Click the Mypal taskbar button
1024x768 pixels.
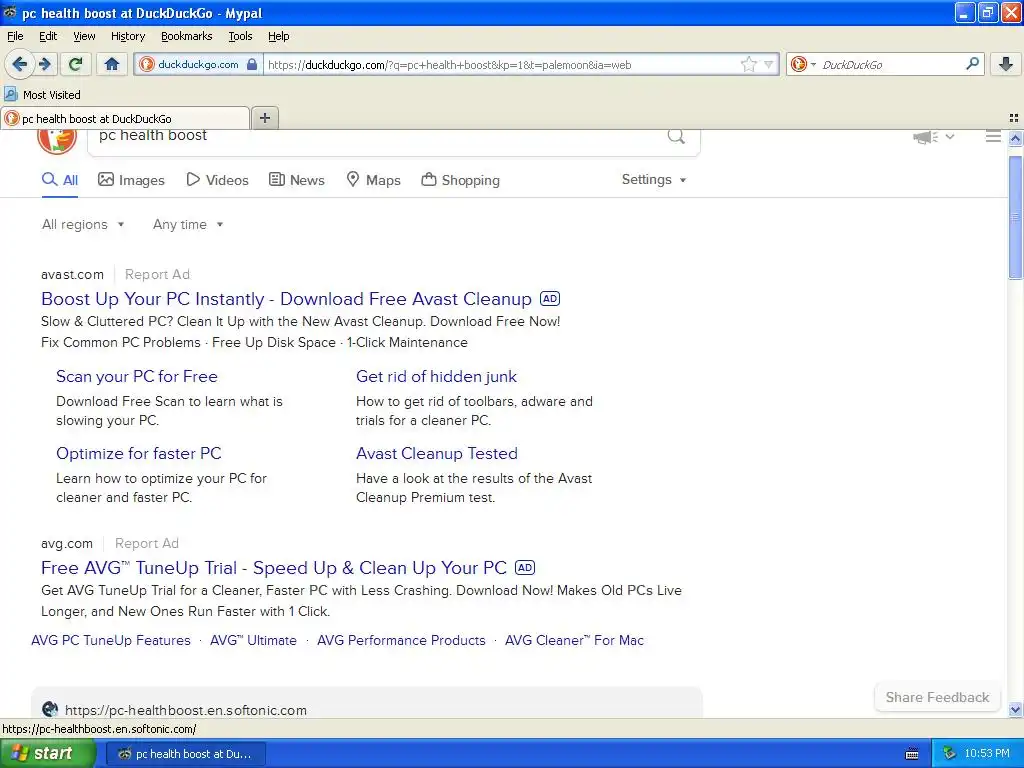(x=185, y=754)
